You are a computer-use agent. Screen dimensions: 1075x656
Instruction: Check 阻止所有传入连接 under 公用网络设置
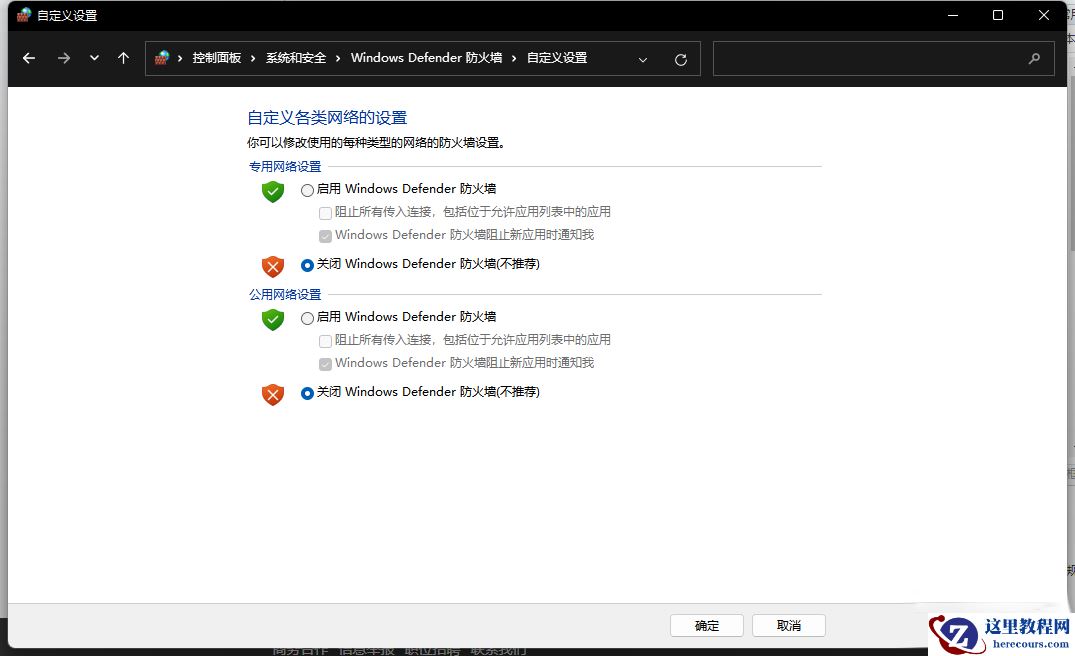(325, 339)
